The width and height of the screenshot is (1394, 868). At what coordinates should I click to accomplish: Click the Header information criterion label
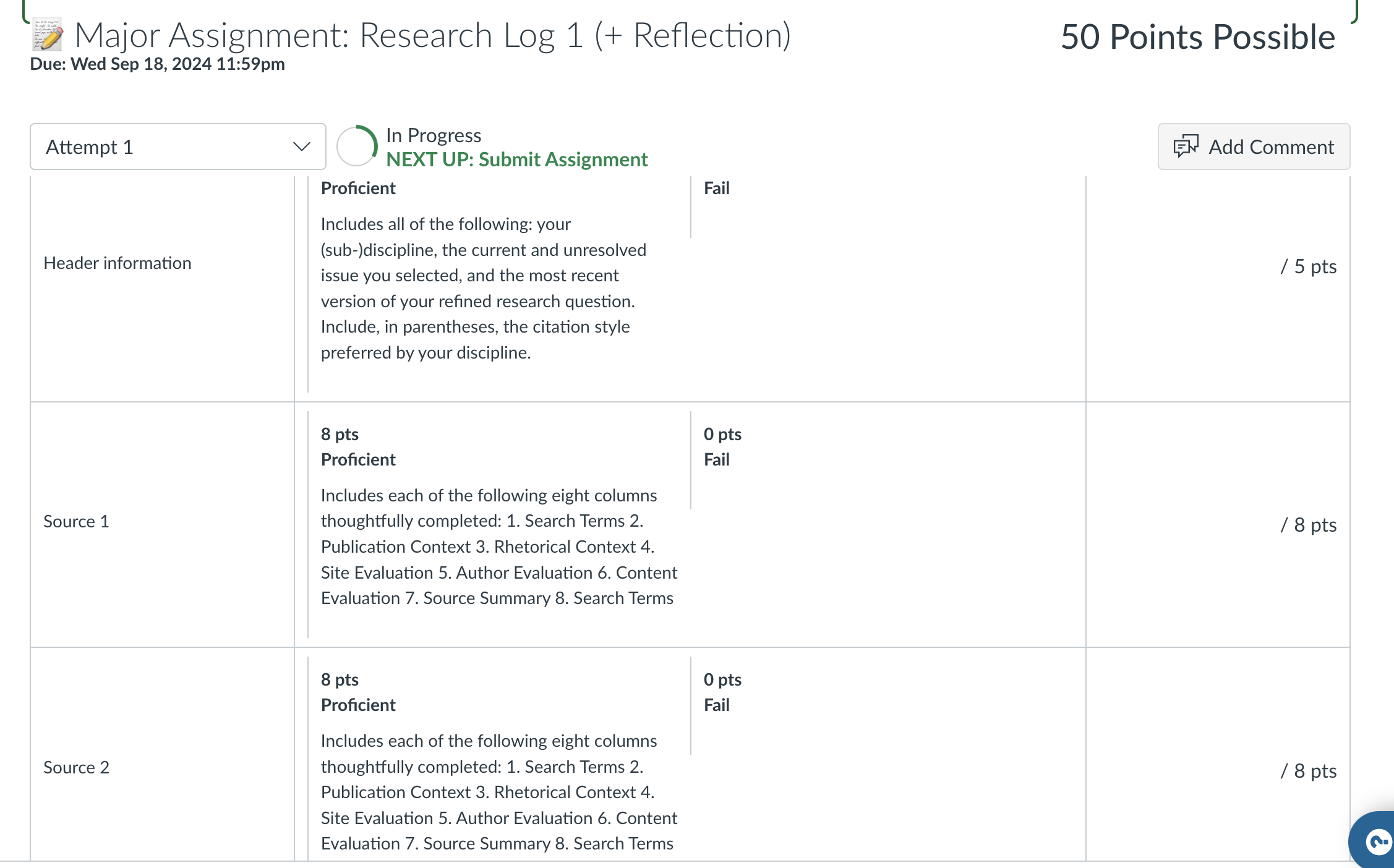[x=118, y=263]
